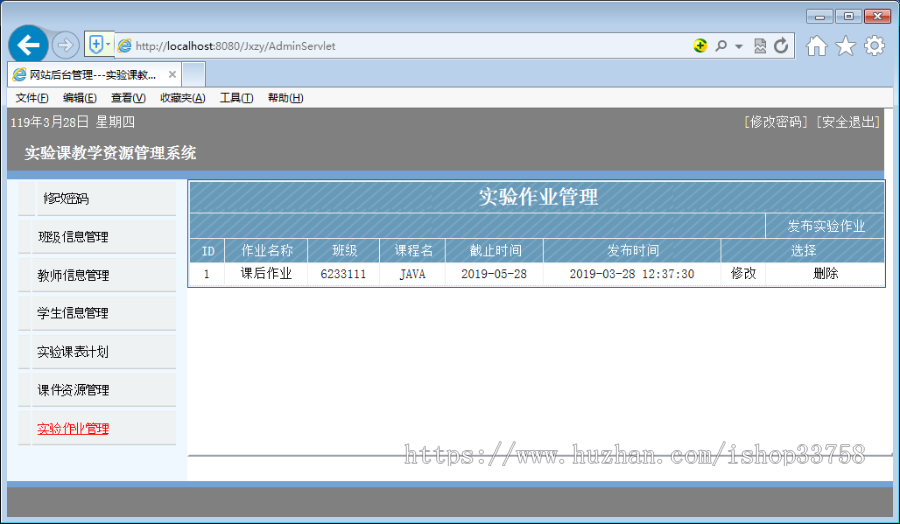Click the date text 119年3月28日 星期四
The height and width of the screenshot is (524, 900).
73,122
